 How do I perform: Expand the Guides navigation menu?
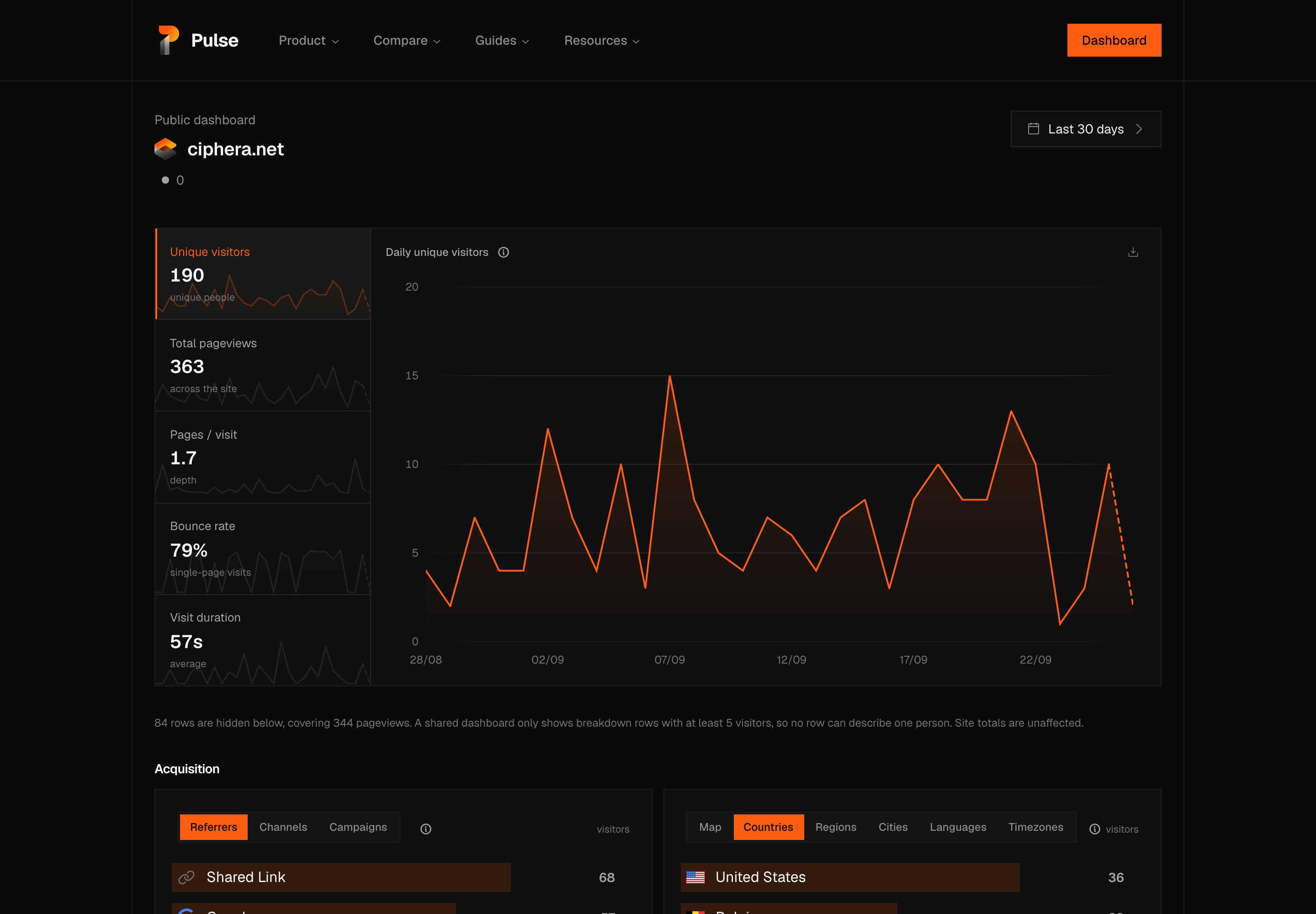coord(502,41)
